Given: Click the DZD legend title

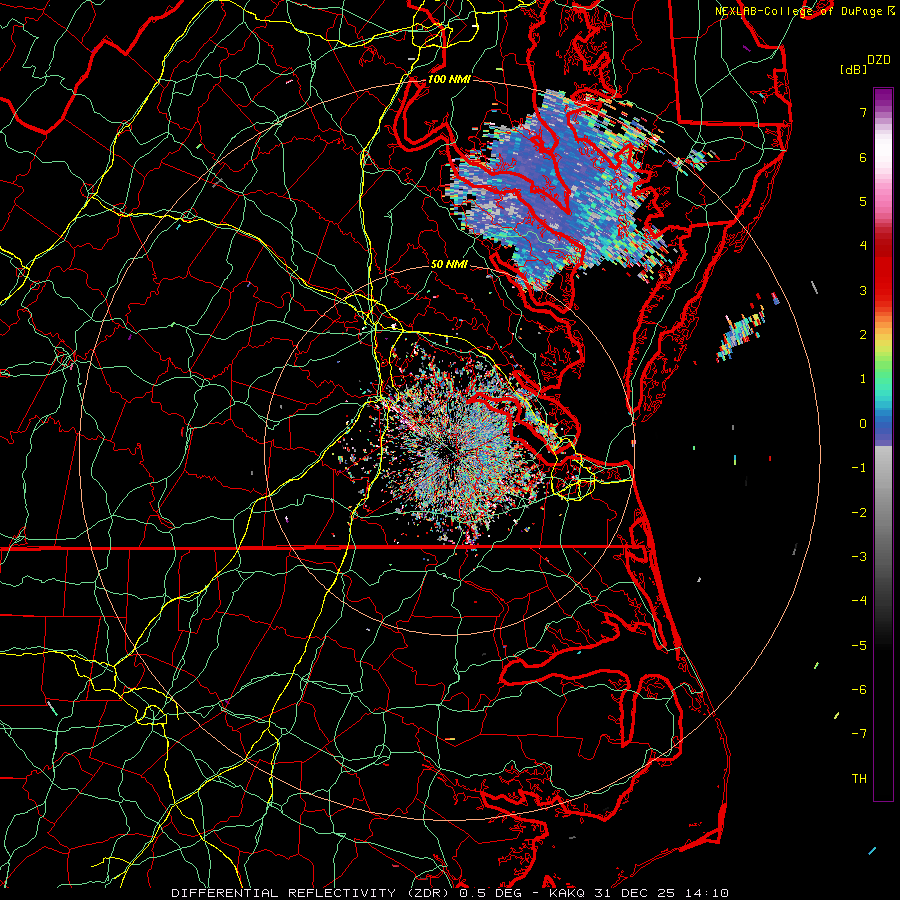Looking at the screenshot, I should tap(879, 60).
